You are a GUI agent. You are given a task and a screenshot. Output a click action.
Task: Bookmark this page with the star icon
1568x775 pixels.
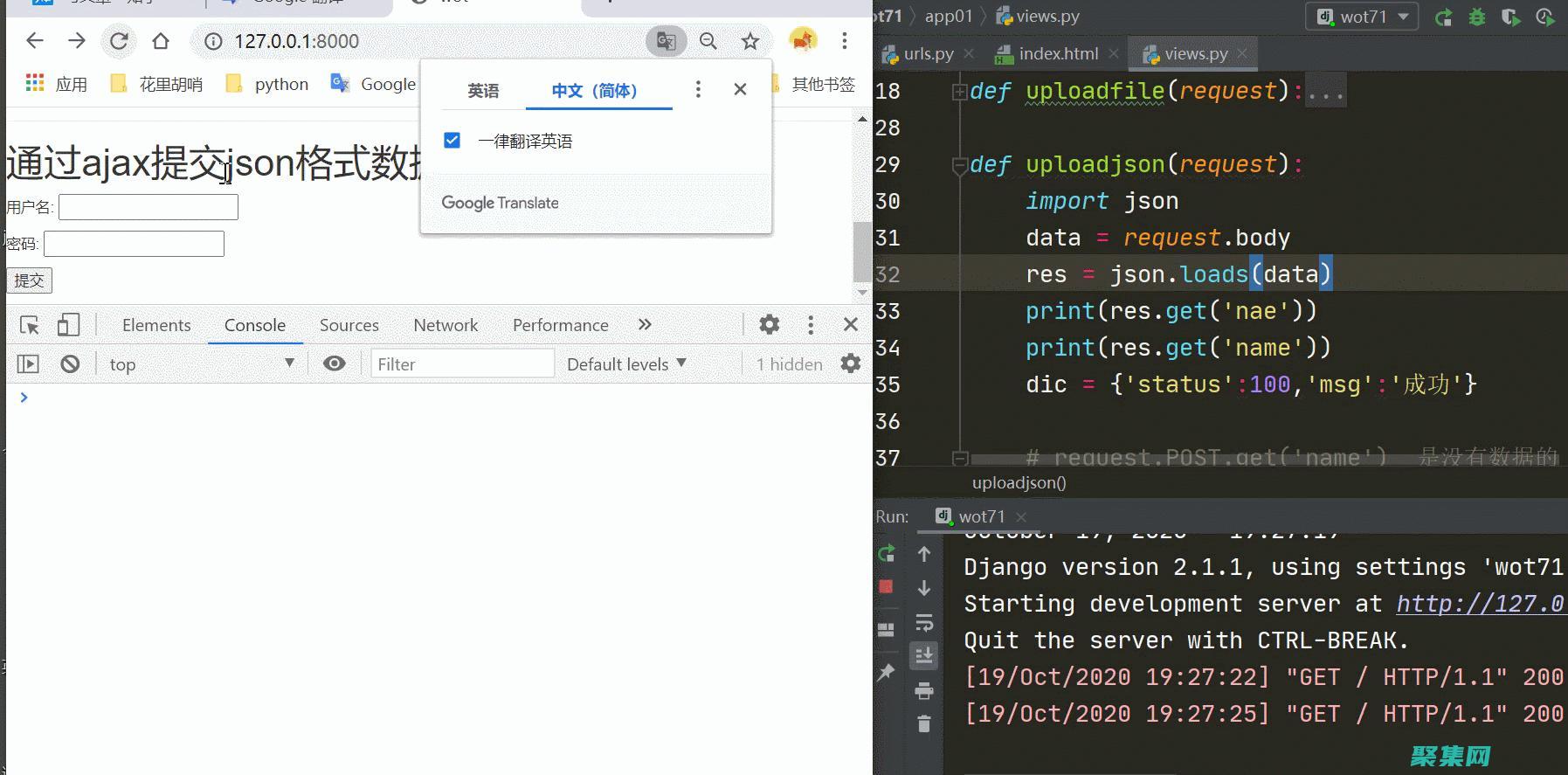[x=749, y=41]
